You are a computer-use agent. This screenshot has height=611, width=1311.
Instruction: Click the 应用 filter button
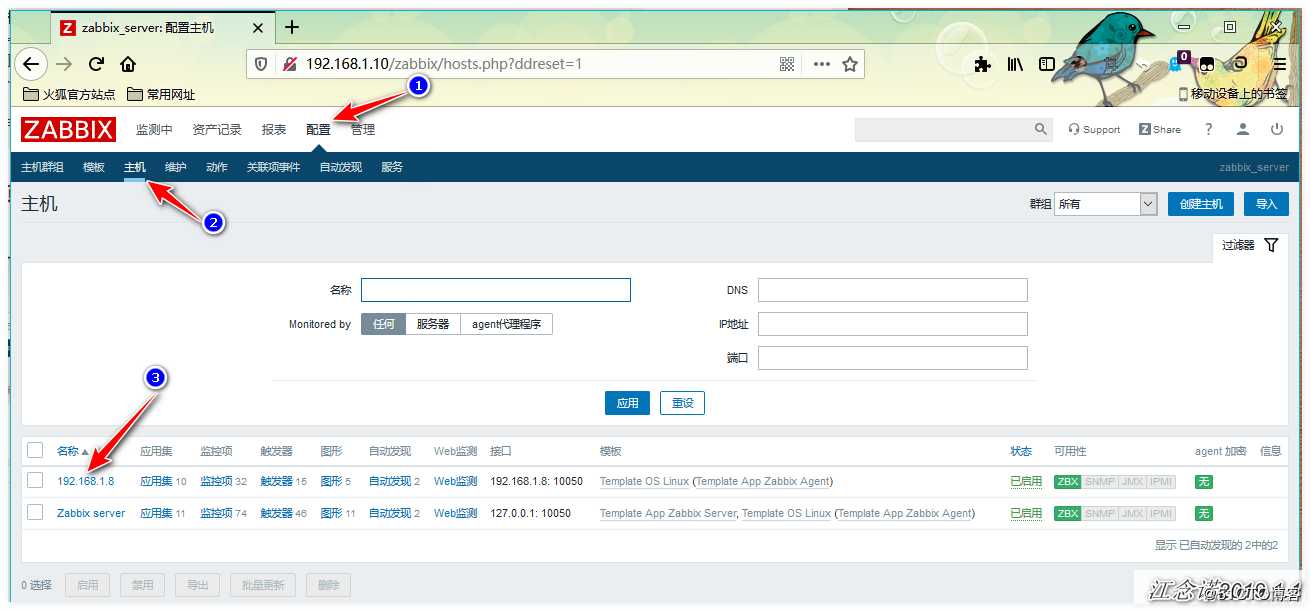tap(628, 403)
